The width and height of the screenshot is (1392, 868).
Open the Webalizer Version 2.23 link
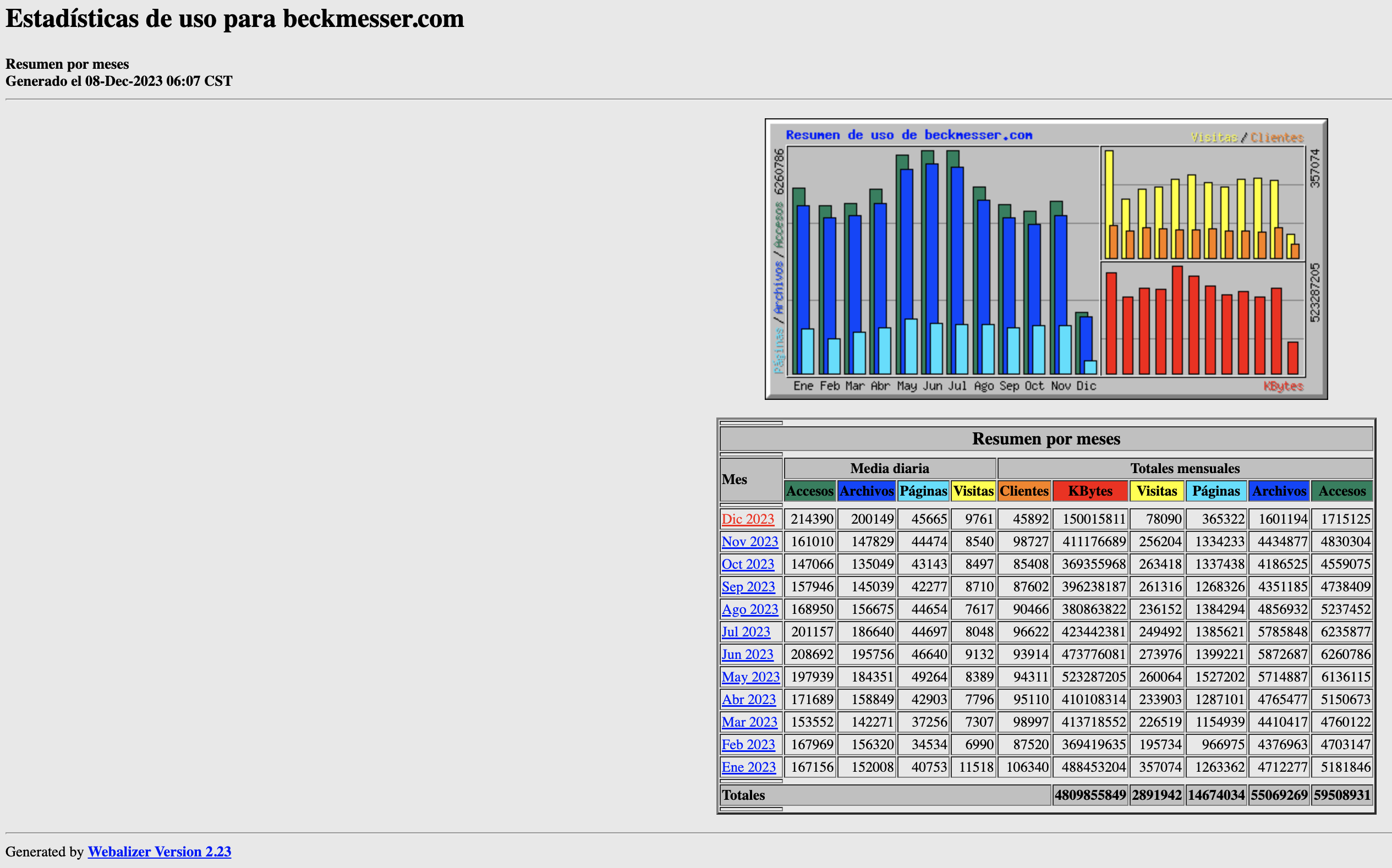tap(159, 851)
